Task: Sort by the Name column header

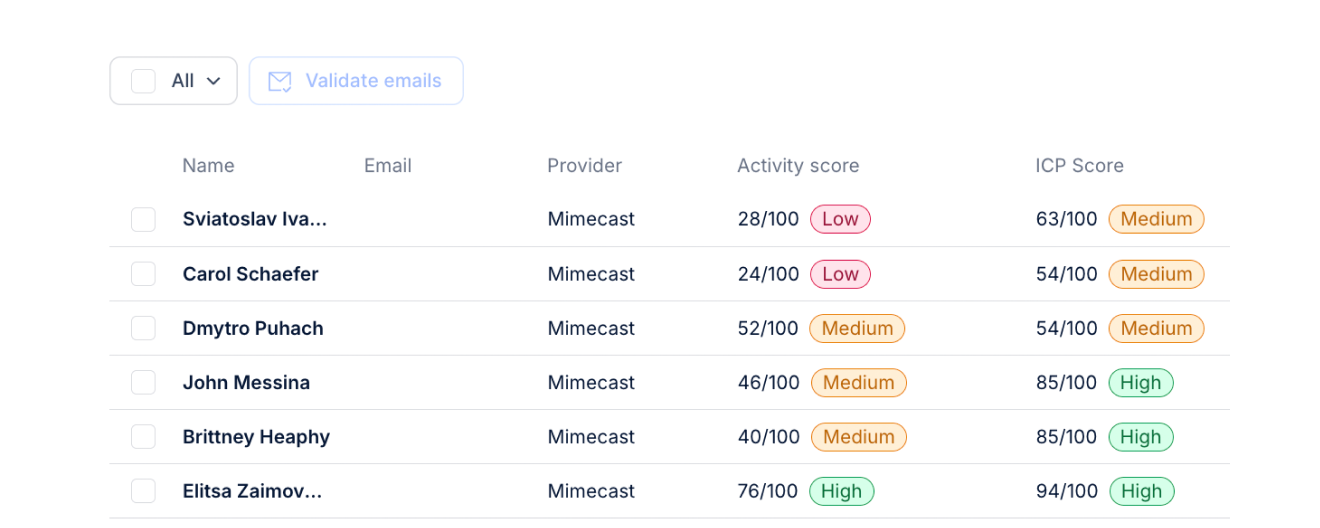Action: [x=208, y=166]
